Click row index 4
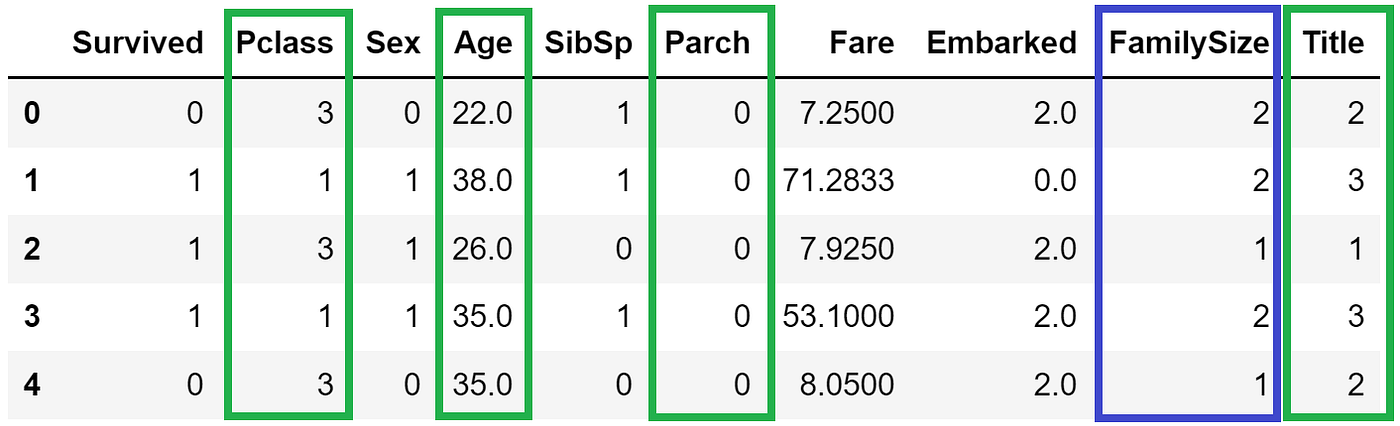Image resolution: width=1400 pixels, height=426 pixels. (32, 384)
